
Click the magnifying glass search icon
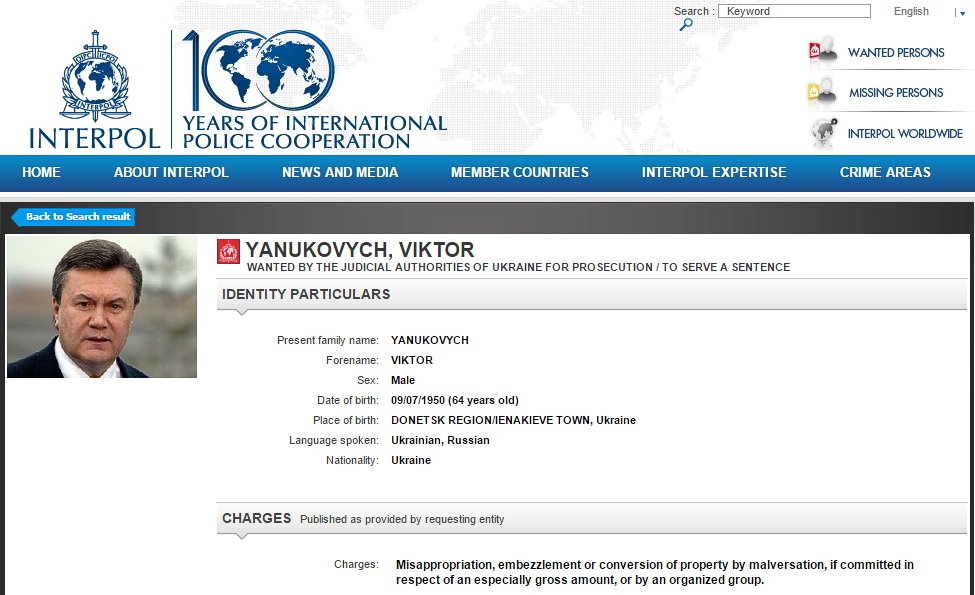(686, 25)
